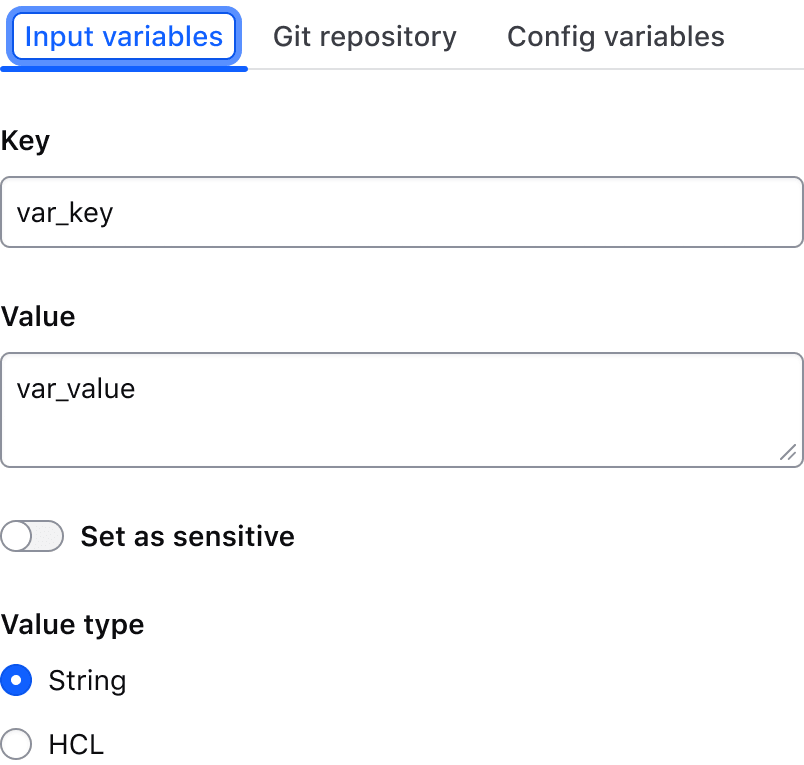Click the Set as sensitive label text
Image resolution: width=804 pixels, height=765 pixels.
[187, 536]
